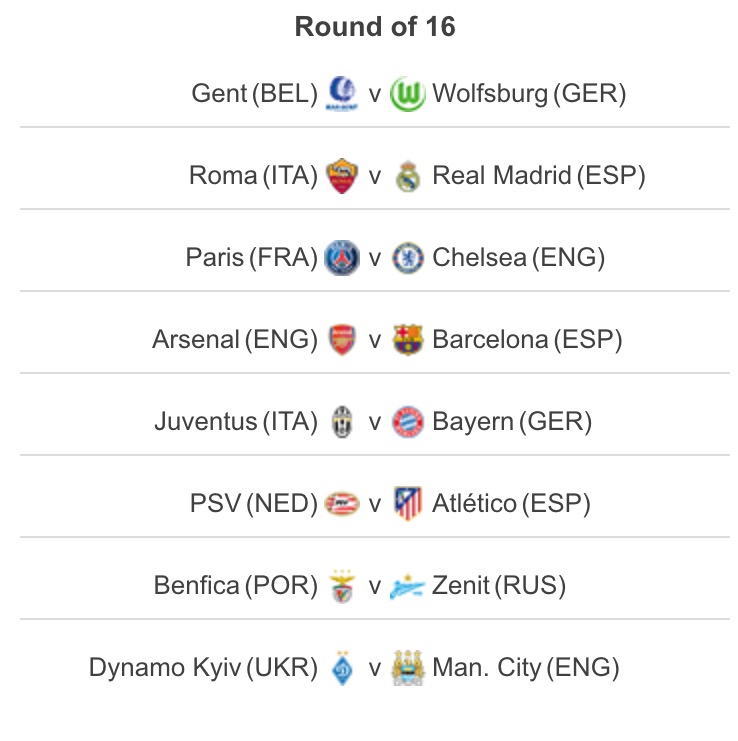Select the Arsenal cannon crest
The height and width of the screenshot is (741, 738).
(x=342, y=339)
